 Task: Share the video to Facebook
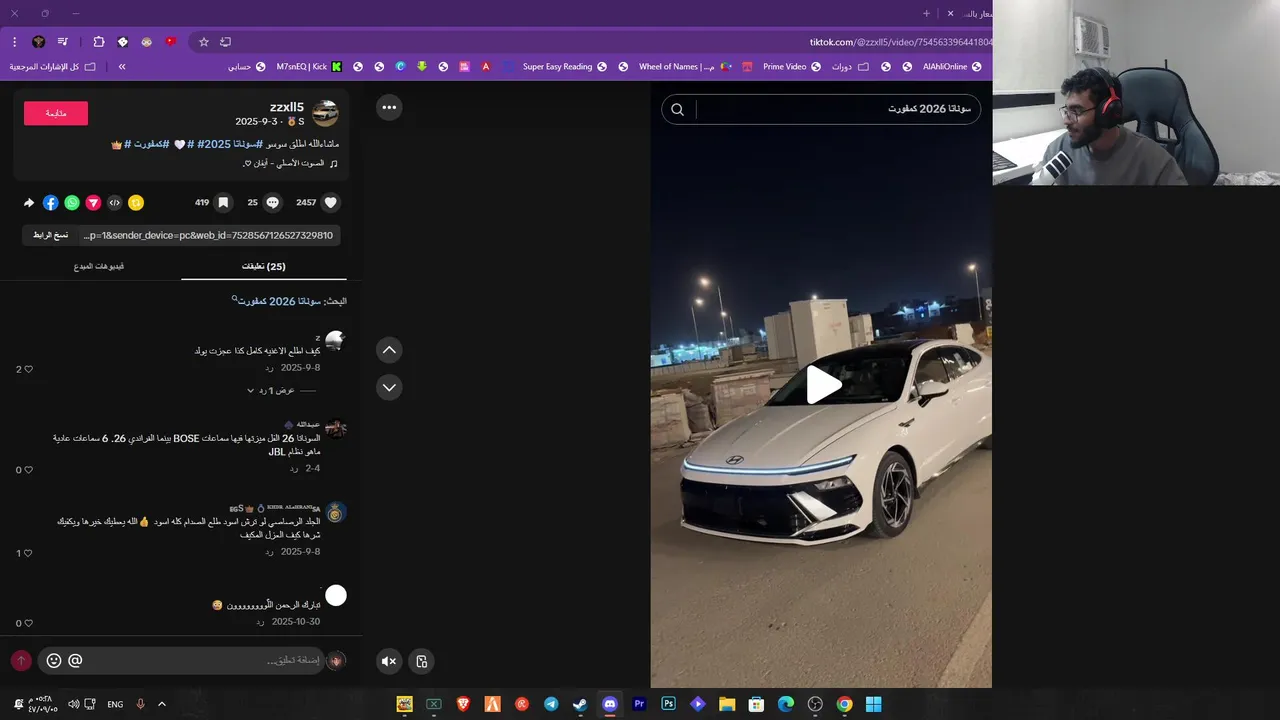coord(50,203)
